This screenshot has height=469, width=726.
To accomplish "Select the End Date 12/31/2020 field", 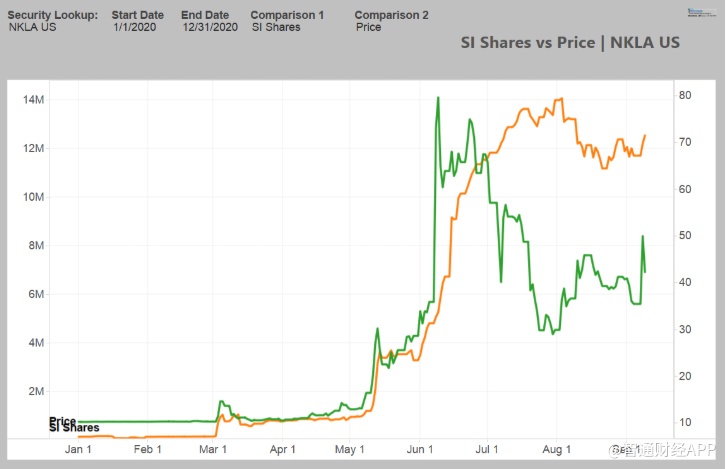I will (x=210, y=27).
